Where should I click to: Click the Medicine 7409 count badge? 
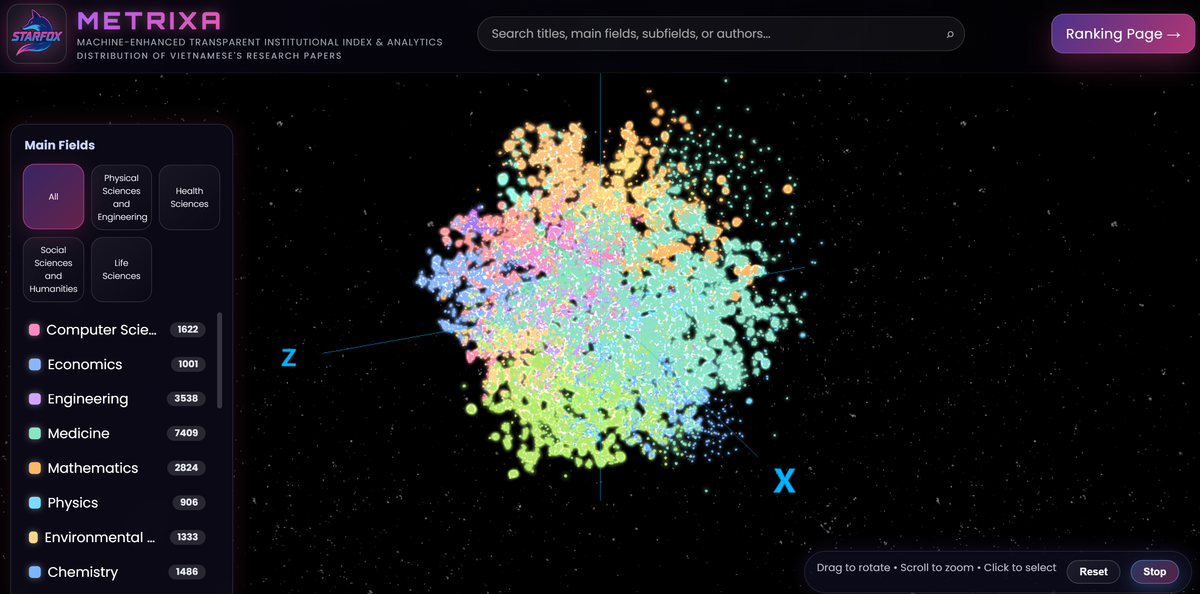187,433
